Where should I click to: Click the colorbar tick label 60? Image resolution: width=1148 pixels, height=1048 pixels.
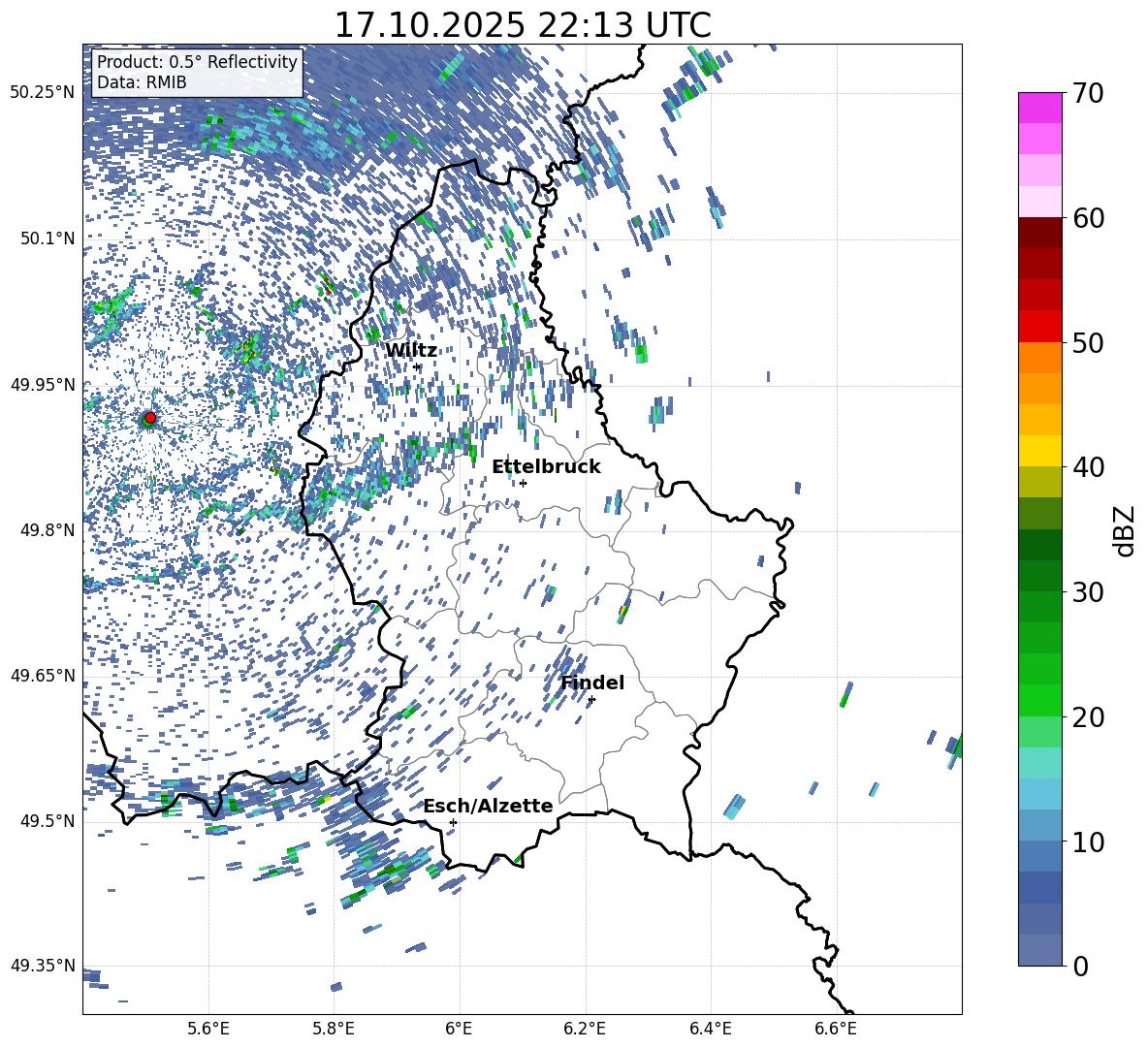point(1089,218)
